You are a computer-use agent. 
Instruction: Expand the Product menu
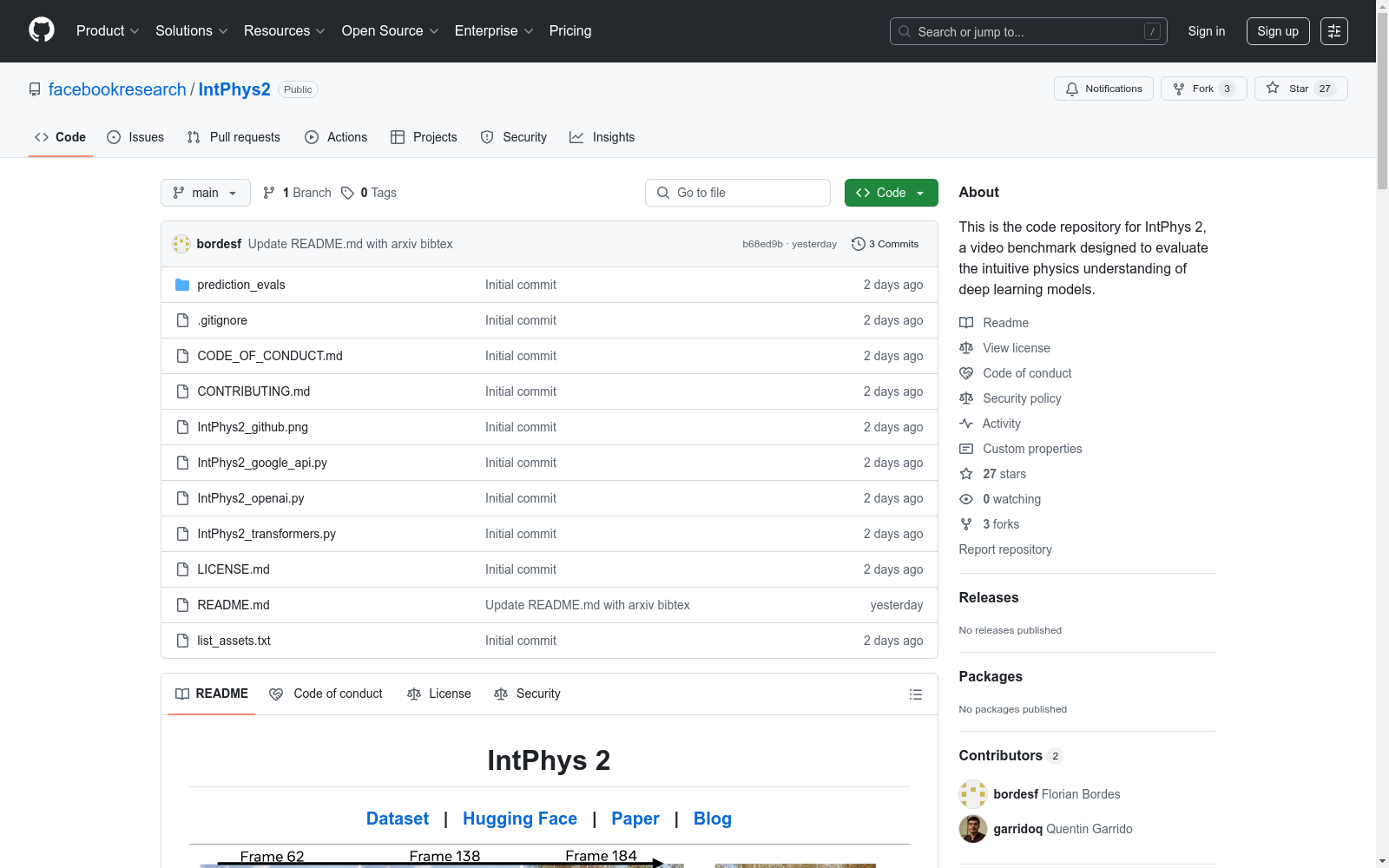tap(108, 31)
